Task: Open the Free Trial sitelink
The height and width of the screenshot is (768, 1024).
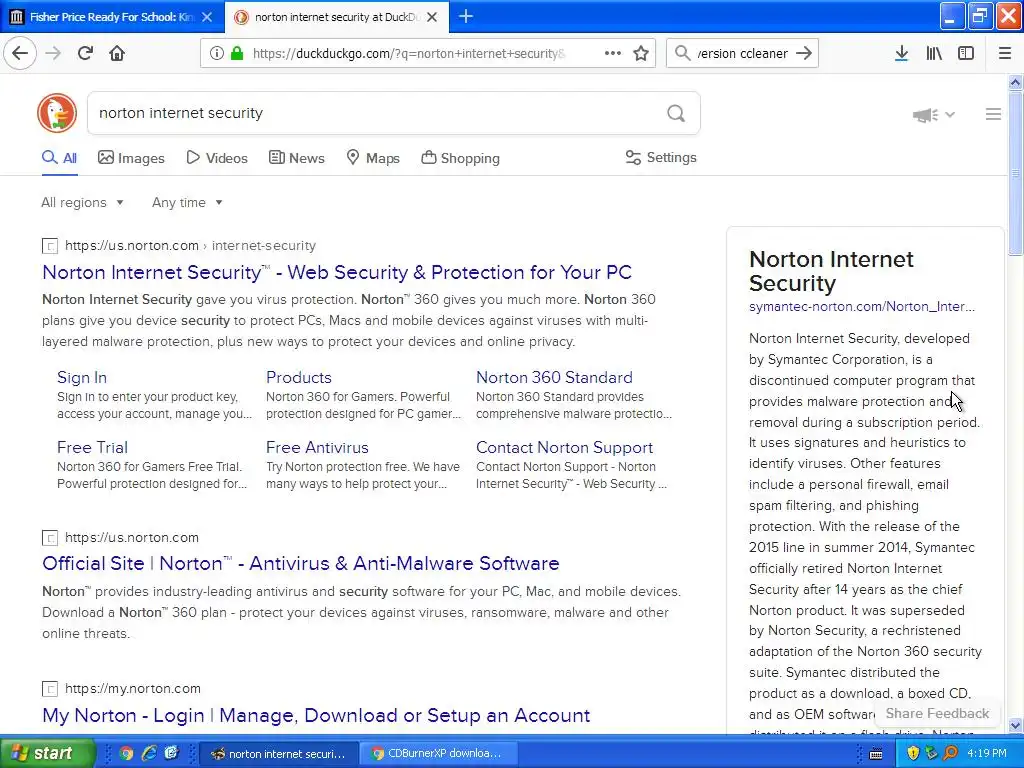Action: coord(92,447)
